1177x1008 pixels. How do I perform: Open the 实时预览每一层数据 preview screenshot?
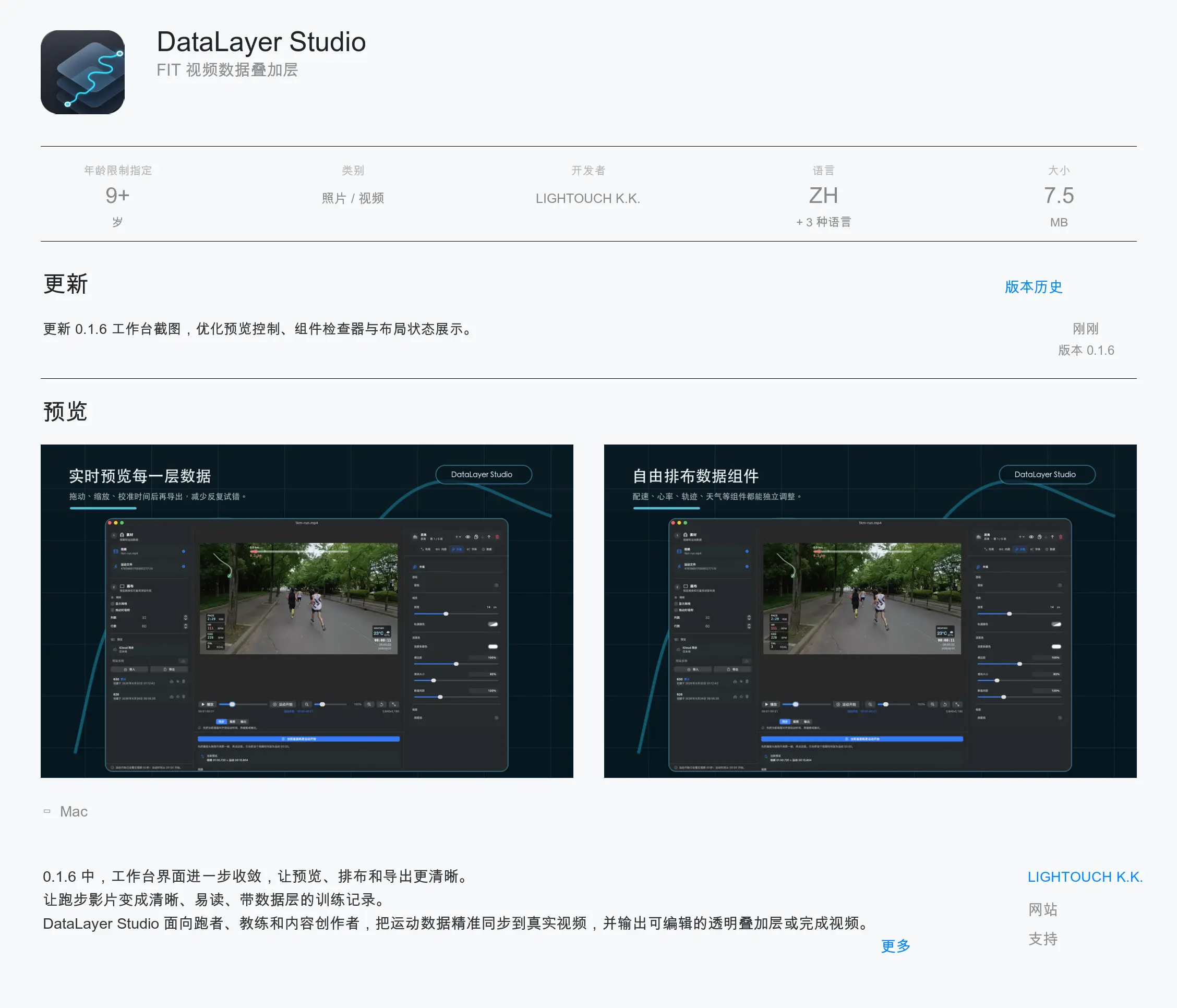307,611
